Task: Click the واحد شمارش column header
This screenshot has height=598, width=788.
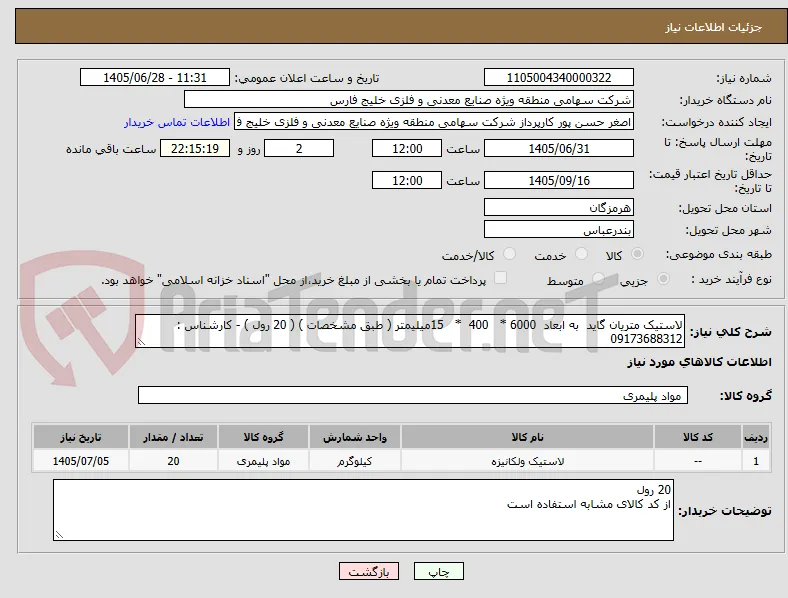Action: click(x=355, y=437)
